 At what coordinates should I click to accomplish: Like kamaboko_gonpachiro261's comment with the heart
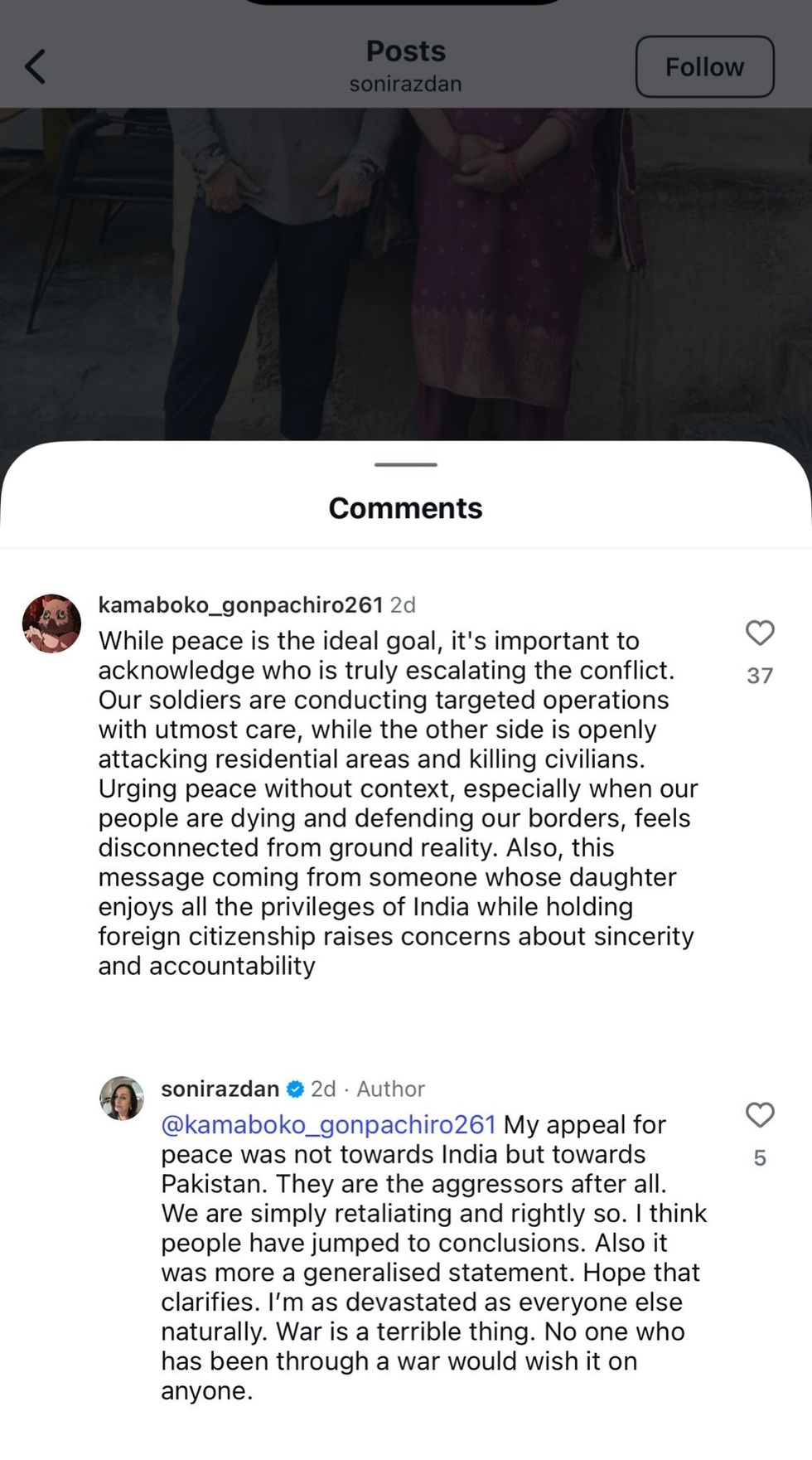coord(760,633)
